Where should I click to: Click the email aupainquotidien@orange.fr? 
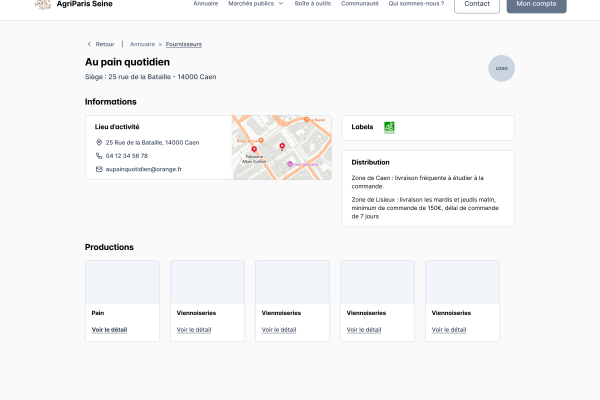(143, 169)
